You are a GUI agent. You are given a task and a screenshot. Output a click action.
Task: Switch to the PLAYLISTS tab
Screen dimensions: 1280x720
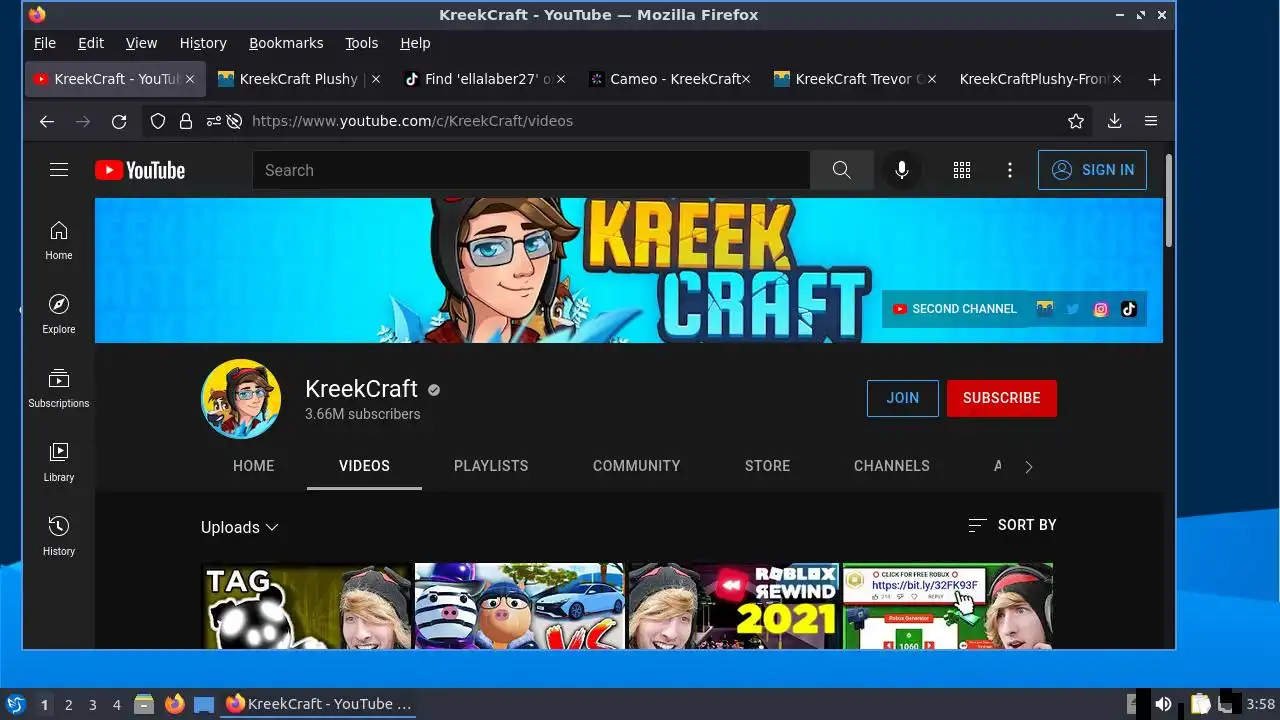coord(491,466)
